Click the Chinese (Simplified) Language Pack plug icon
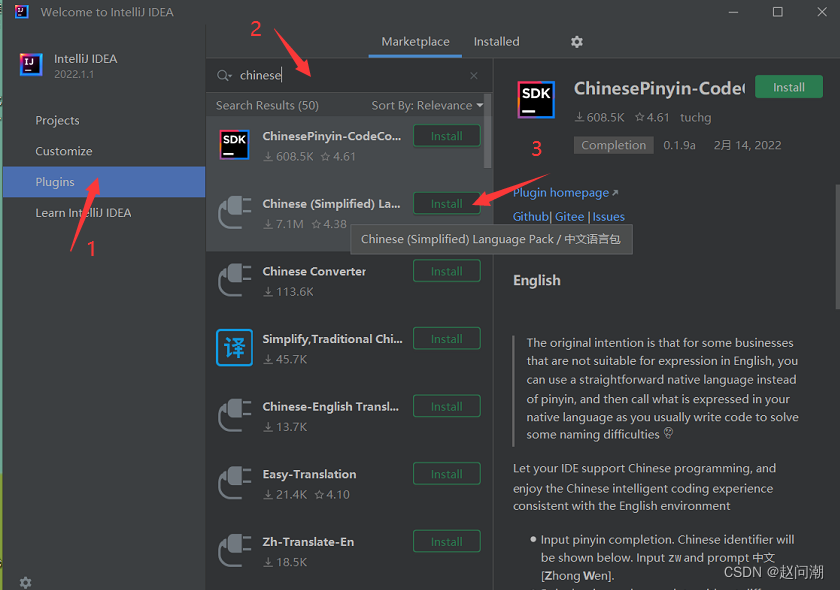This screenshot has height=590, width=840. [234, 212]
